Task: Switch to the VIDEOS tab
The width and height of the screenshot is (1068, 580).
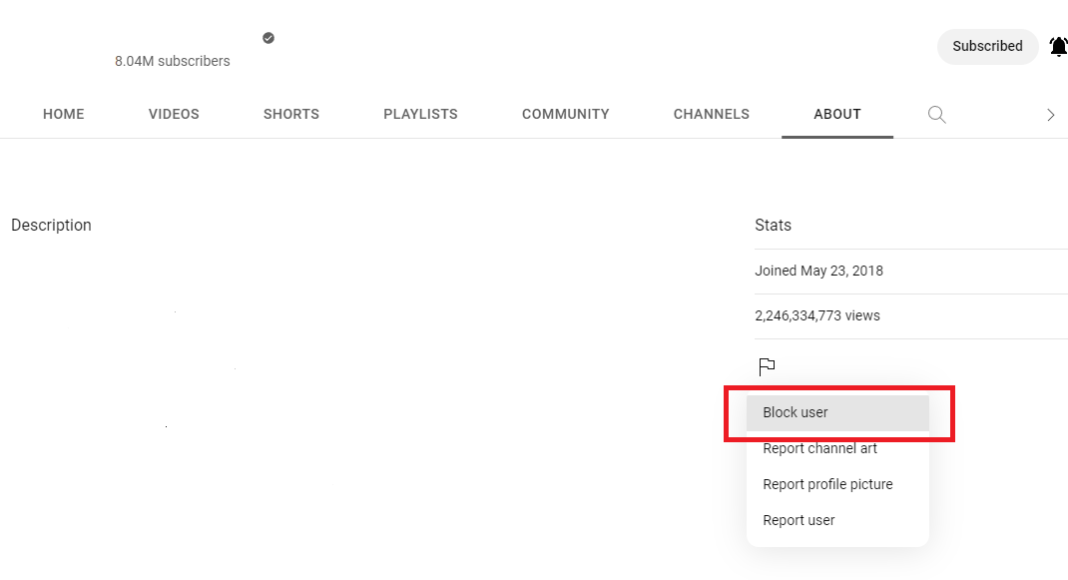Action: point(173,114)
